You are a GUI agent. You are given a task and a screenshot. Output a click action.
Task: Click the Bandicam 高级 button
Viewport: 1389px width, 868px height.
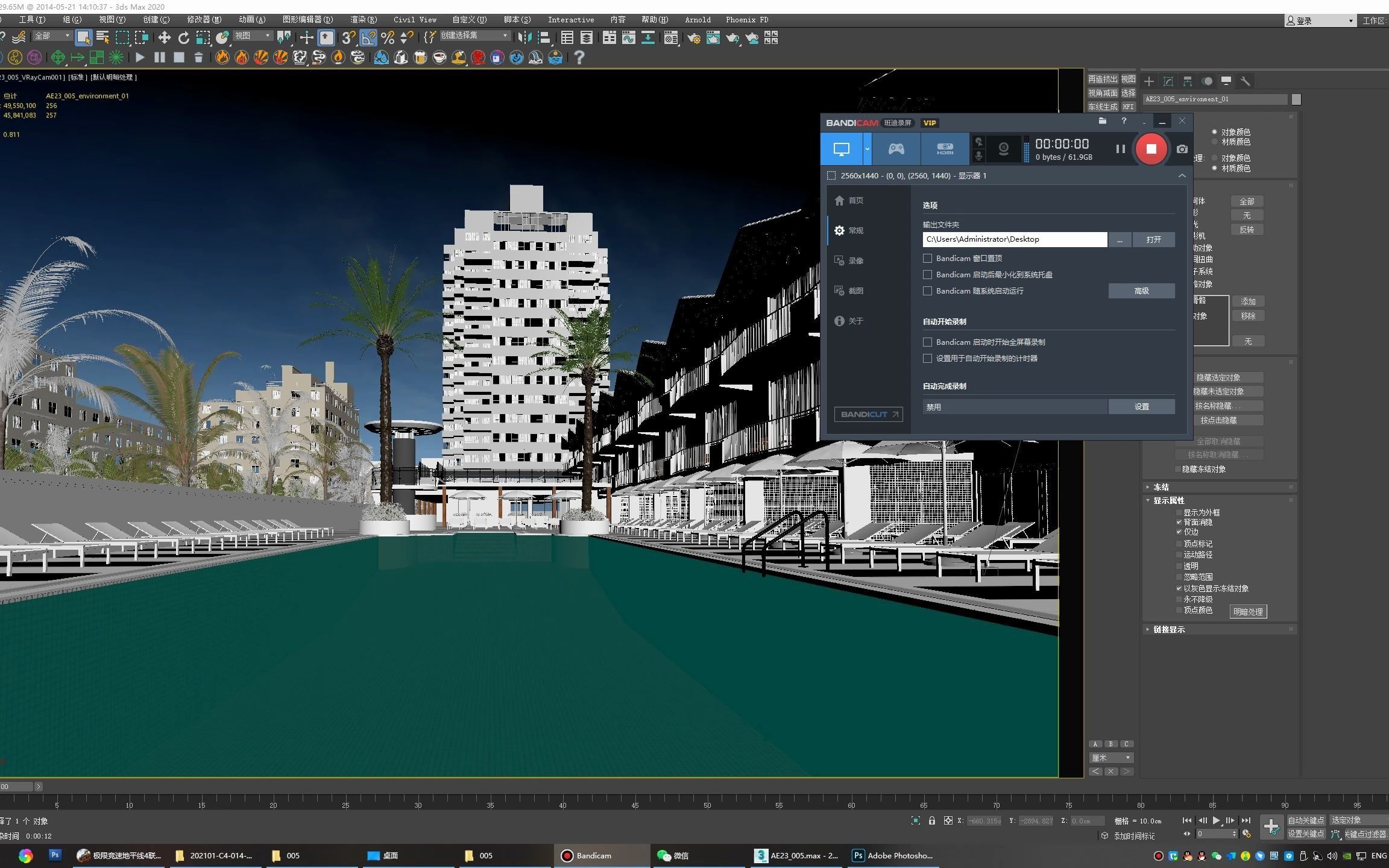[x=1141, y=291]
